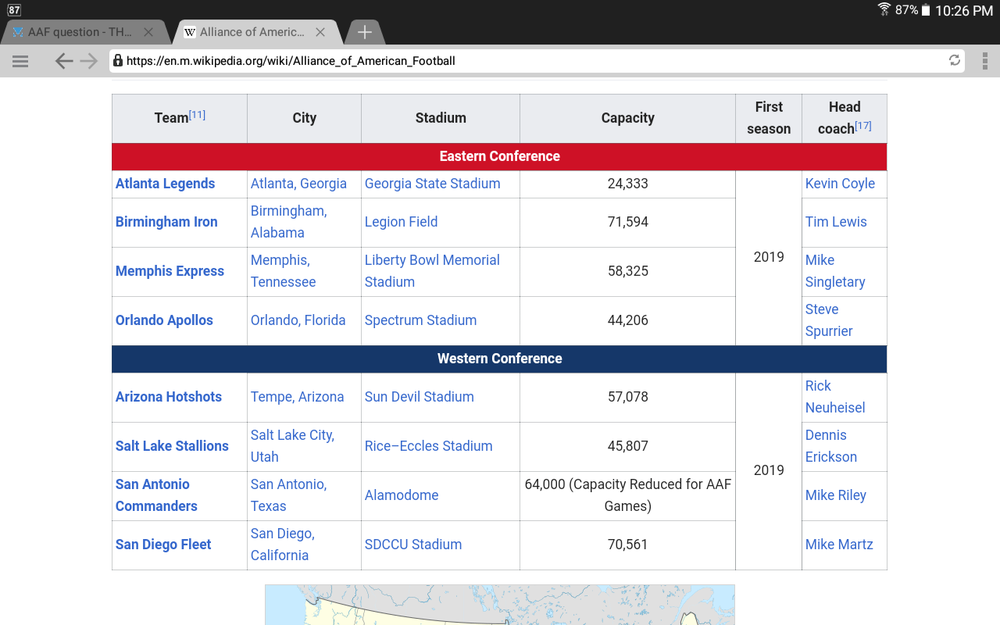Open the Rice–Eccles Stadium link

tap(429, 446)
